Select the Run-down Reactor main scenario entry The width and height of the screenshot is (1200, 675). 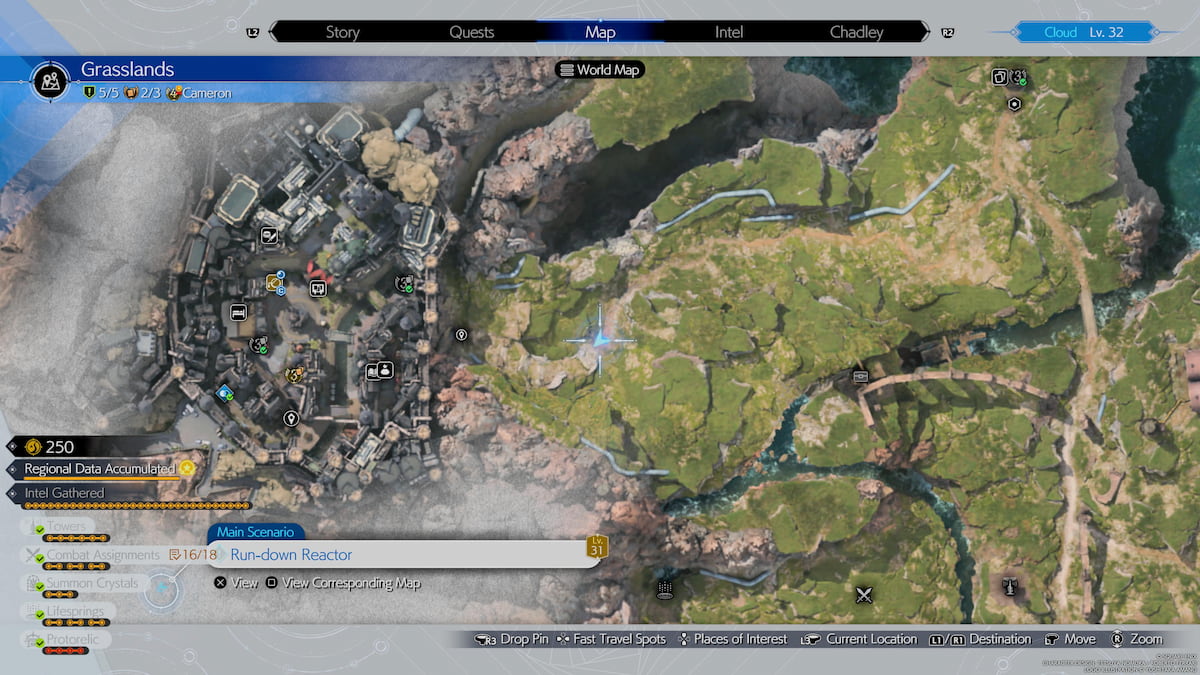tap(400, 554)
